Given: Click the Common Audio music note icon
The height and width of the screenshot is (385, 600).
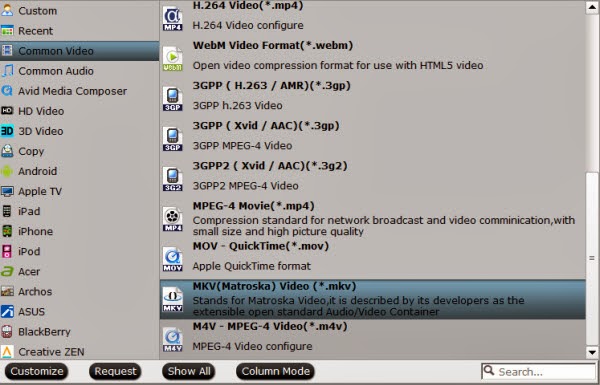Looking at the screenshot, I should tap(7, 71).
